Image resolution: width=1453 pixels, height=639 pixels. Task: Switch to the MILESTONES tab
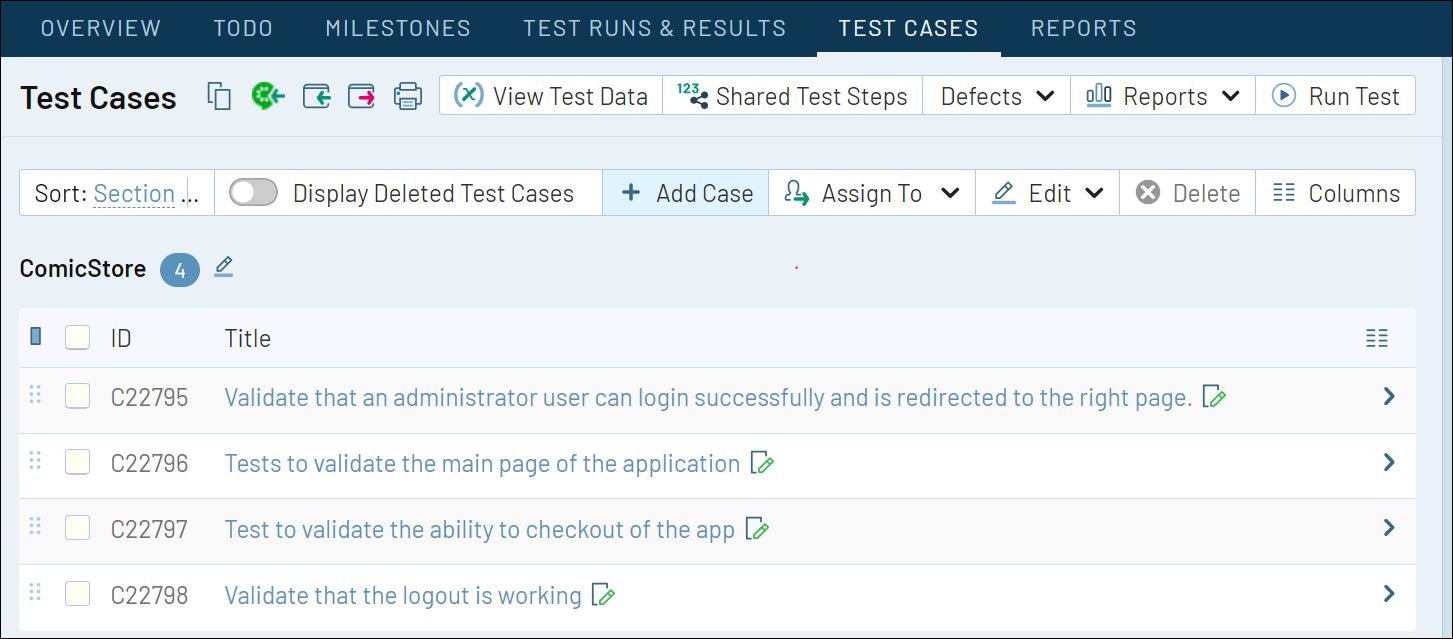point(397,28)
